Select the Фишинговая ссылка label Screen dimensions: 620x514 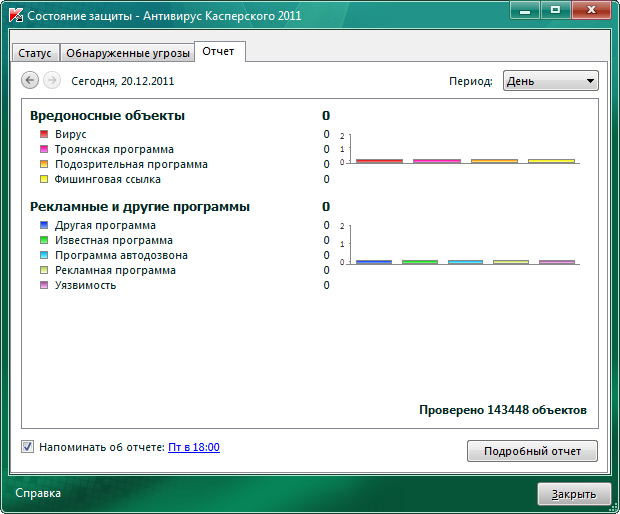point(108,180)
